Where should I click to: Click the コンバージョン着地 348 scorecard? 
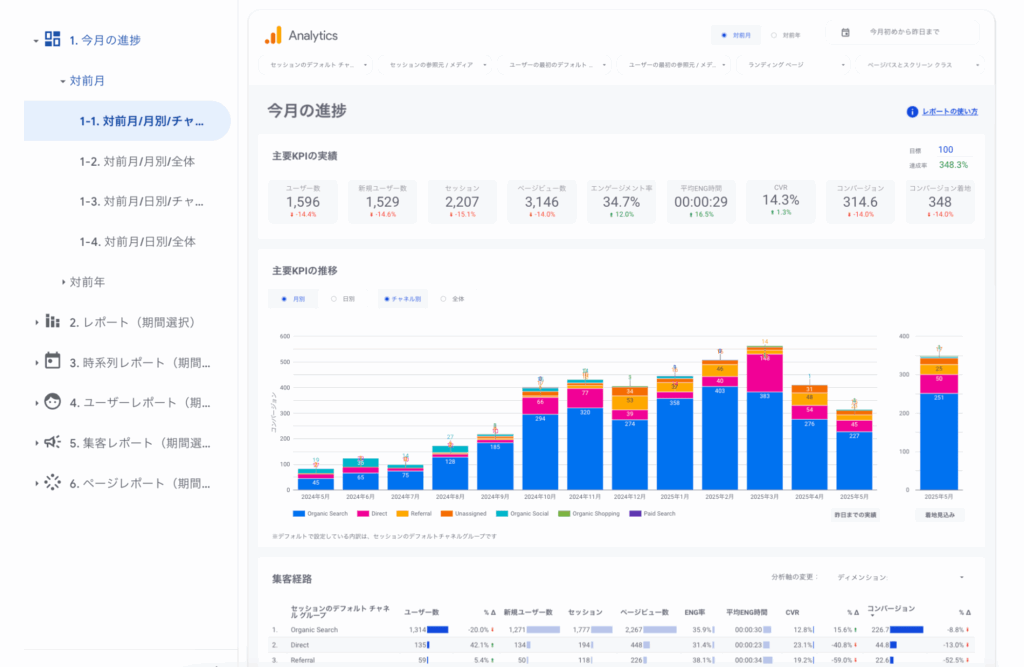click(940, 202)
